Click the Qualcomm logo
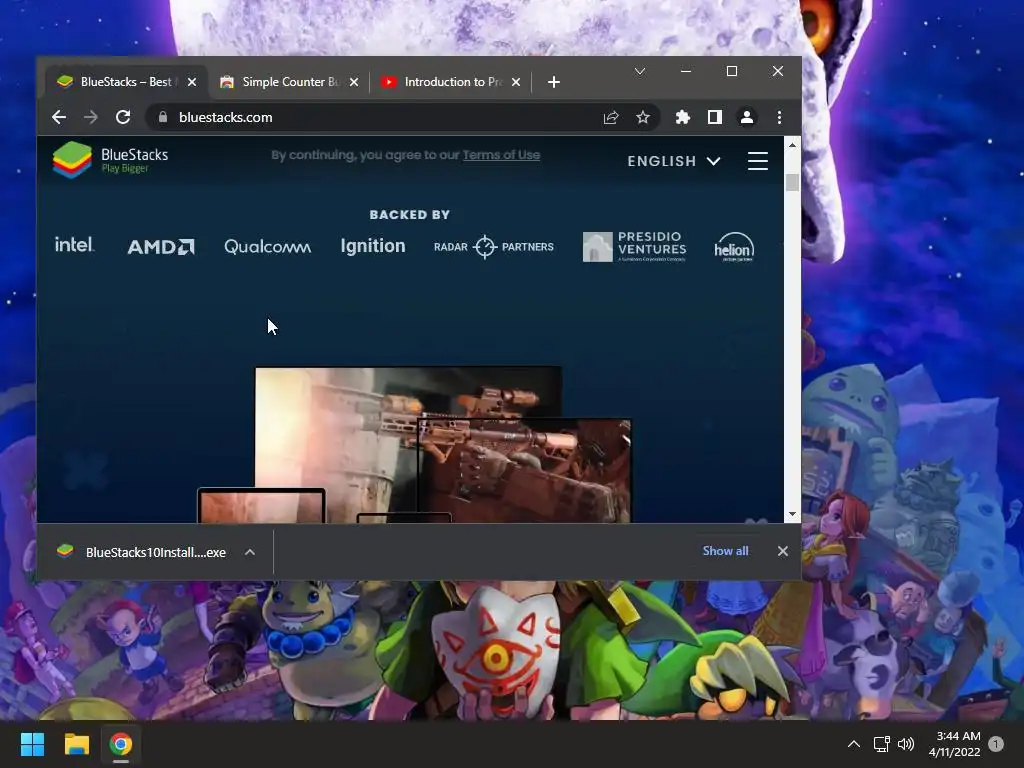 tap(268, 247)
